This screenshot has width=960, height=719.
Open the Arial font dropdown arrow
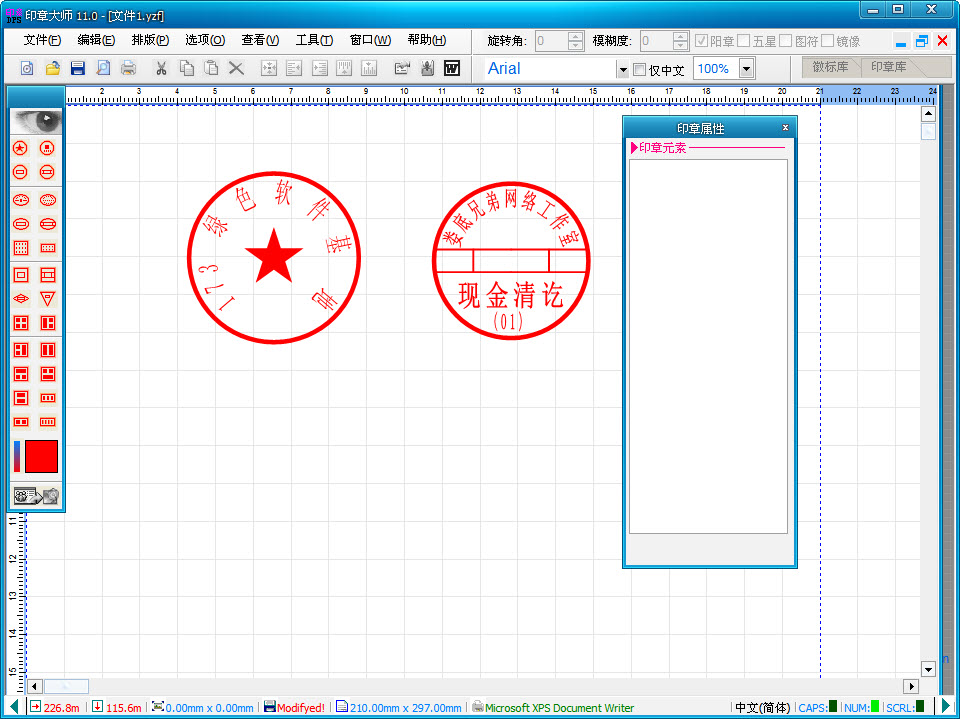point(623,70)
